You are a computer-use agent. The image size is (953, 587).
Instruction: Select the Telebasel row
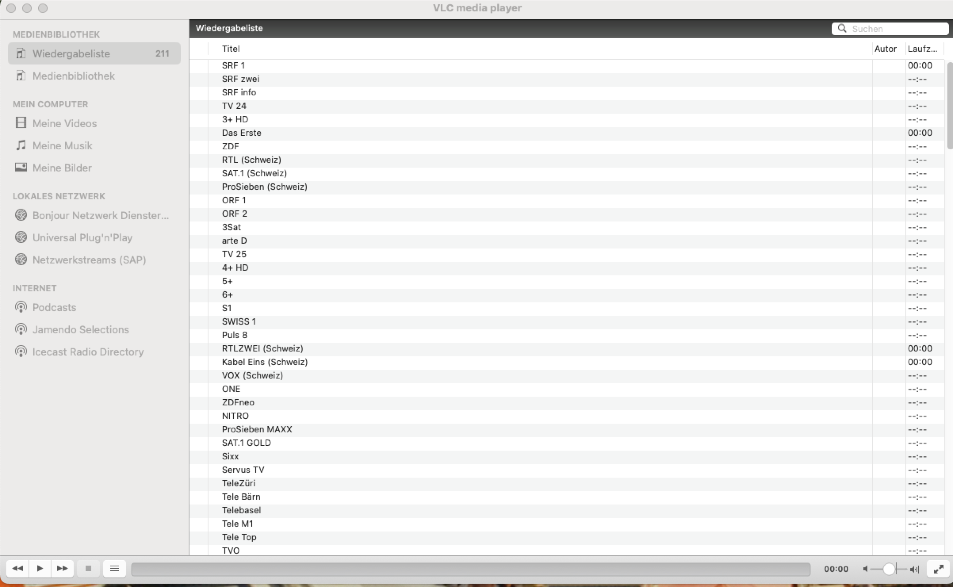click(567, 510)
